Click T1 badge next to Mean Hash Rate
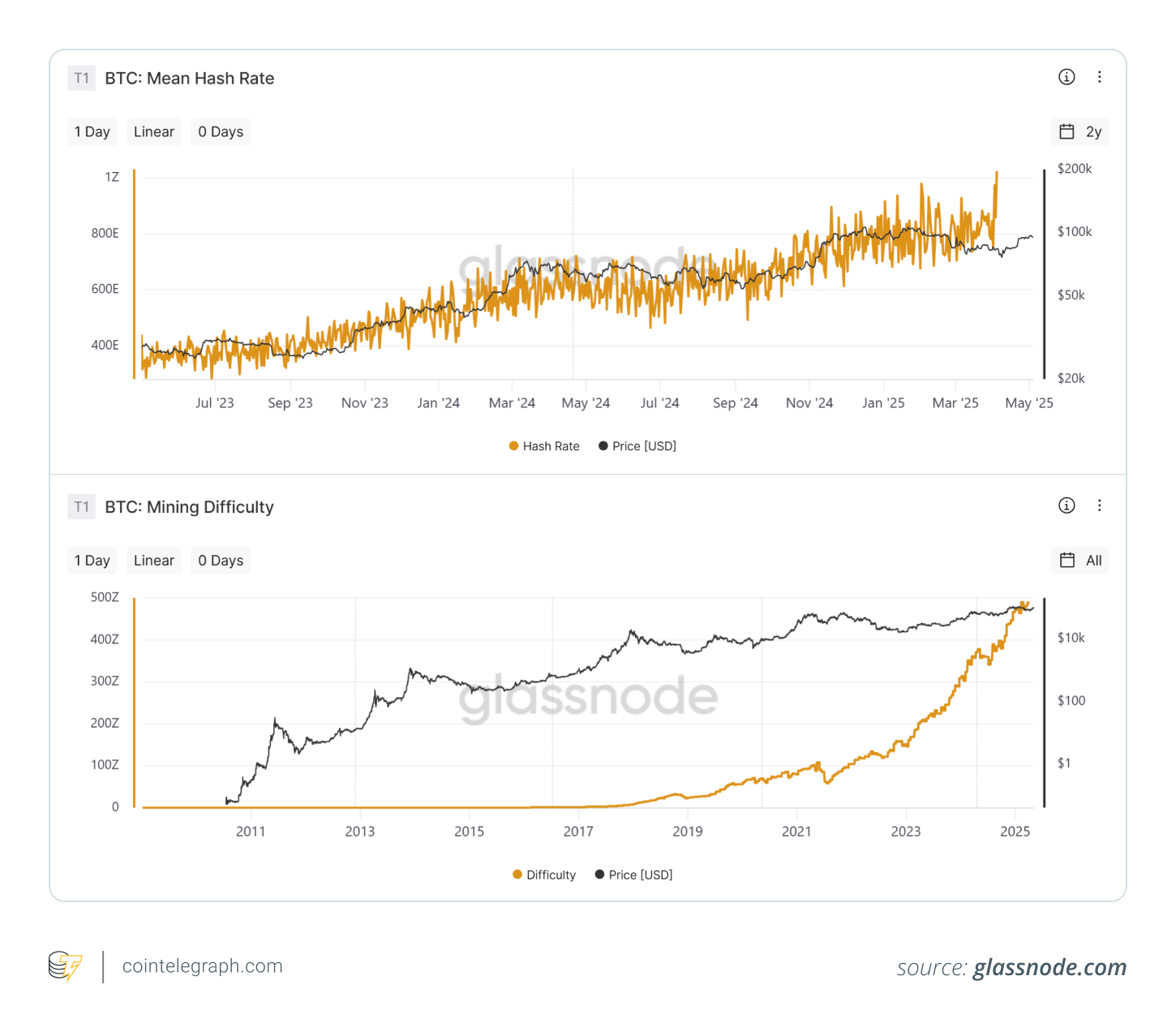Screen dimensions: 1176x1032 81,78
